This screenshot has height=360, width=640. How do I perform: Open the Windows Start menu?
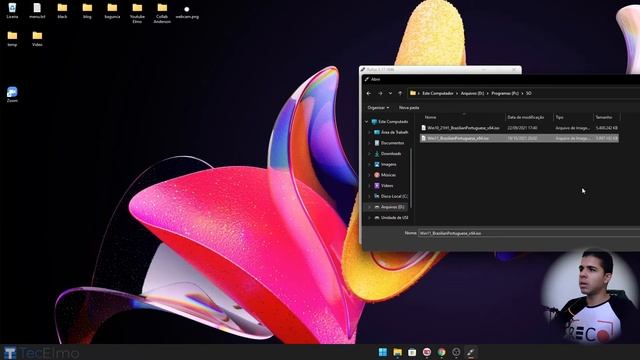[382, 352]
